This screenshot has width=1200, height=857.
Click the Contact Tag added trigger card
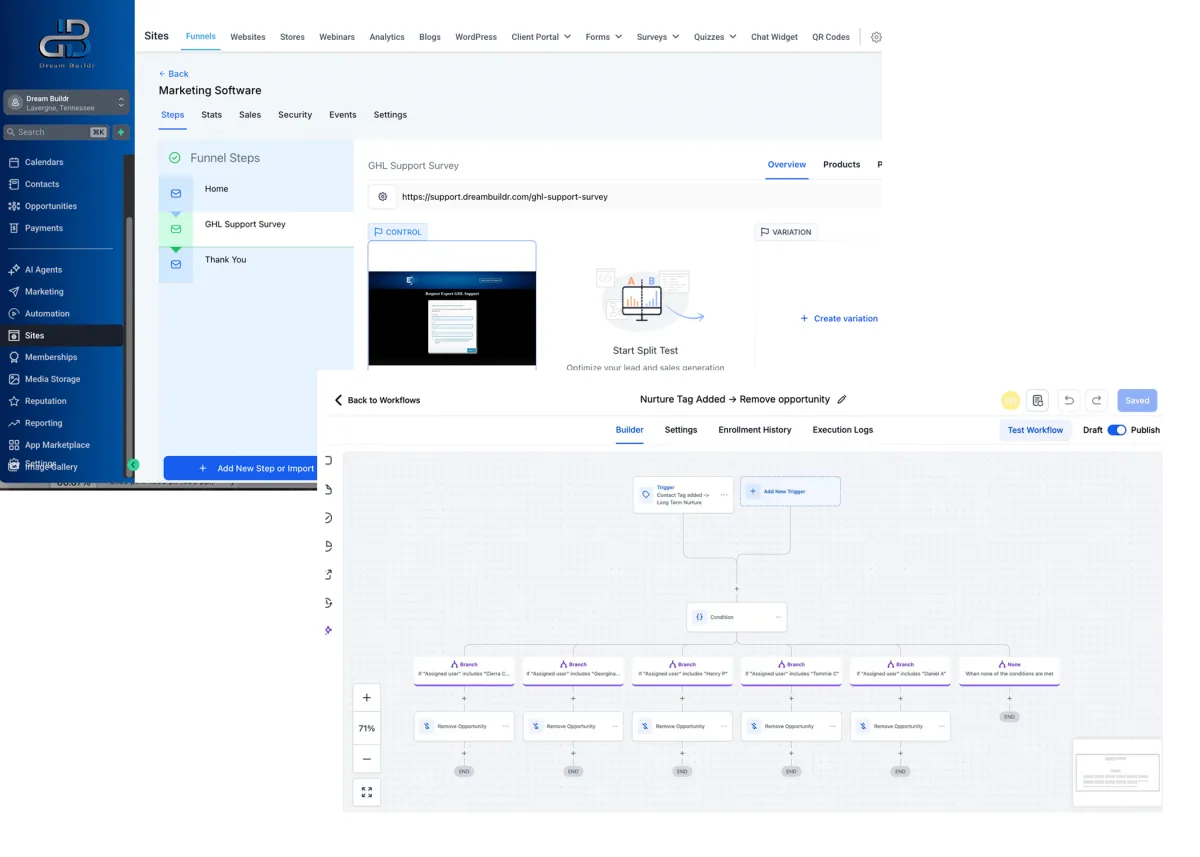683,495
